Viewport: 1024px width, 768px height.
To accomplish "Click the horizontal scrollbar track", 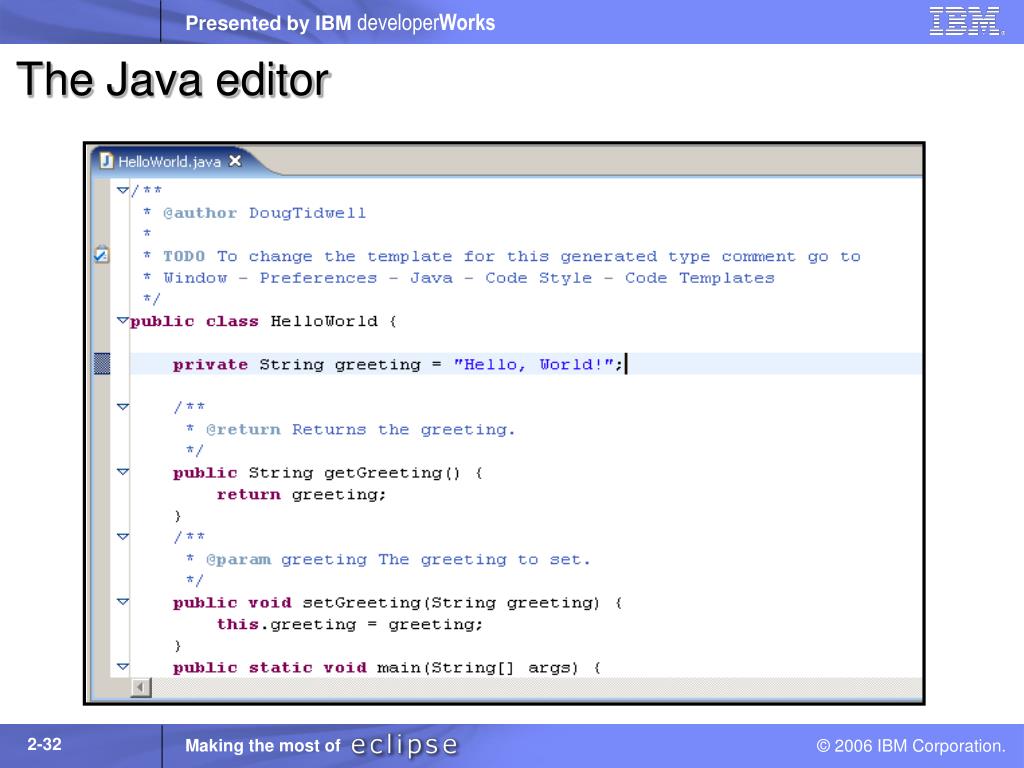I will [x=536, y=688].
